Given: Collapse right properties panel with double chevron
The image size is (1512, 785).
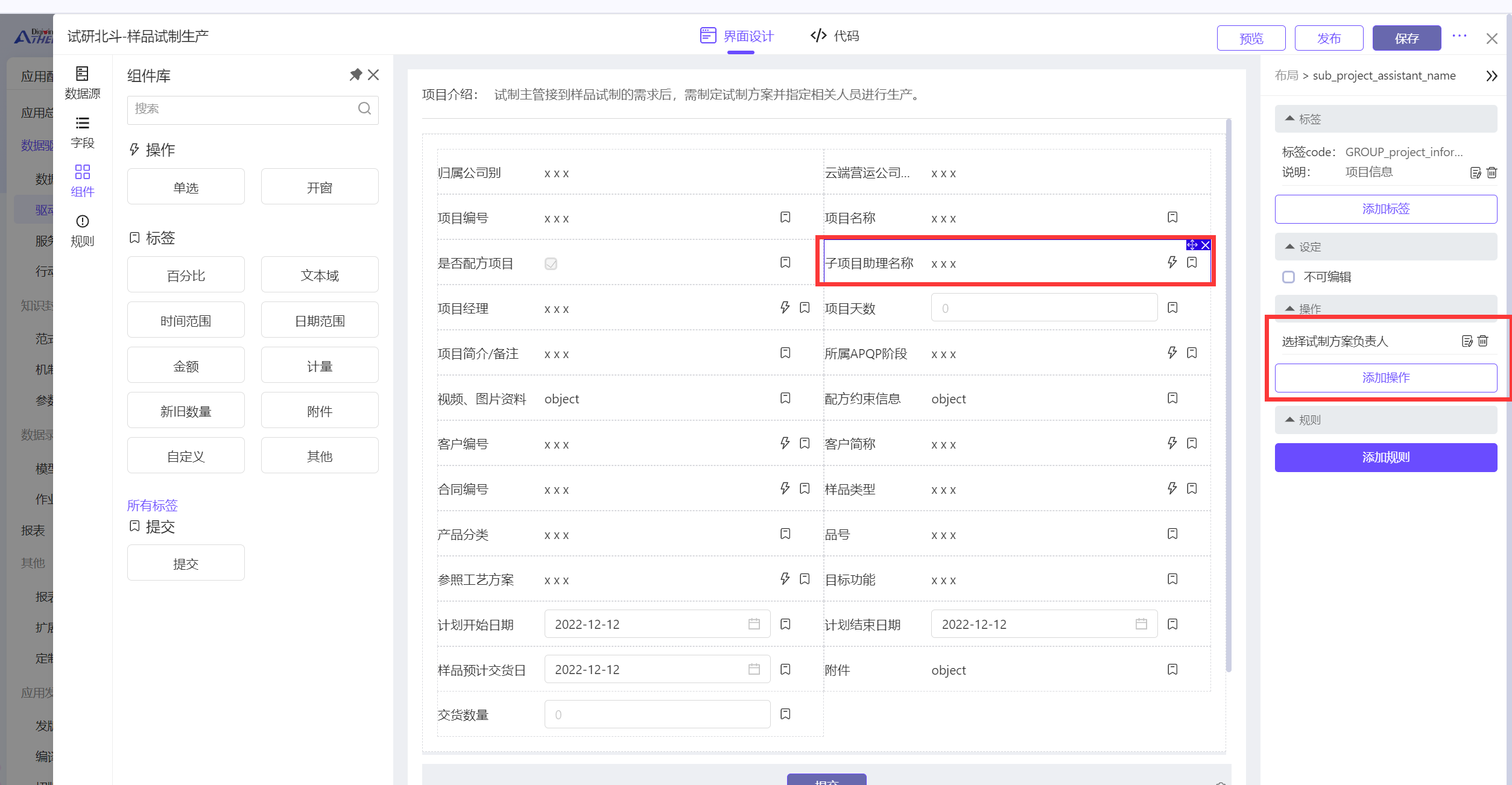Looking at the screenshot, I should point(1491,76).
